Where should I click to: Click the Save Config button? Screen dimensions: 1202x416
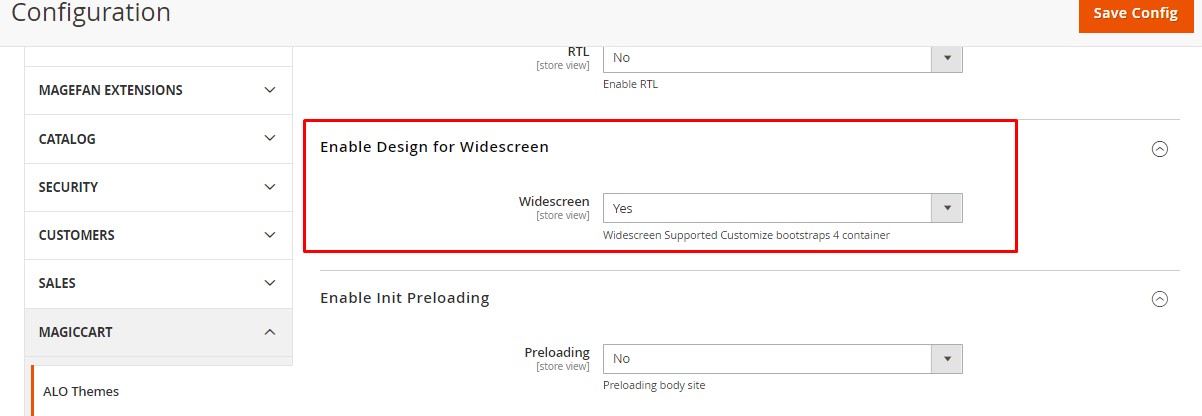click(x=1135, y=14)
